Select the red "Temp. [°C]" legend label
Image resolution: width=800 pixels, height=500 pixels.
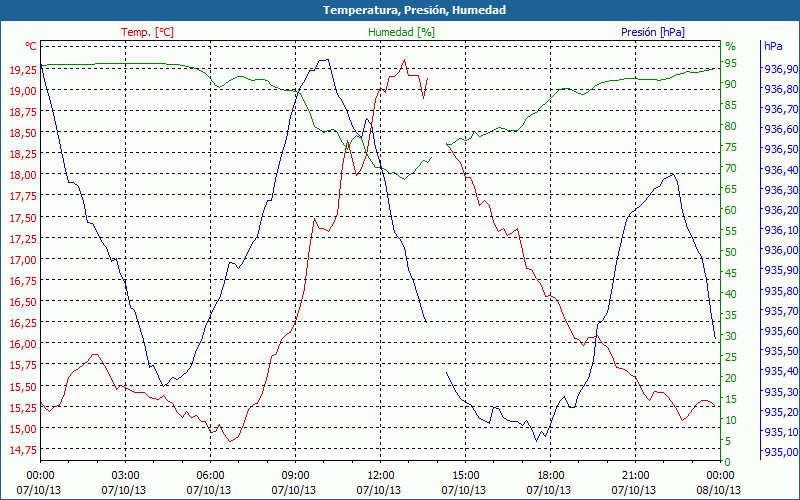point(147,32)
